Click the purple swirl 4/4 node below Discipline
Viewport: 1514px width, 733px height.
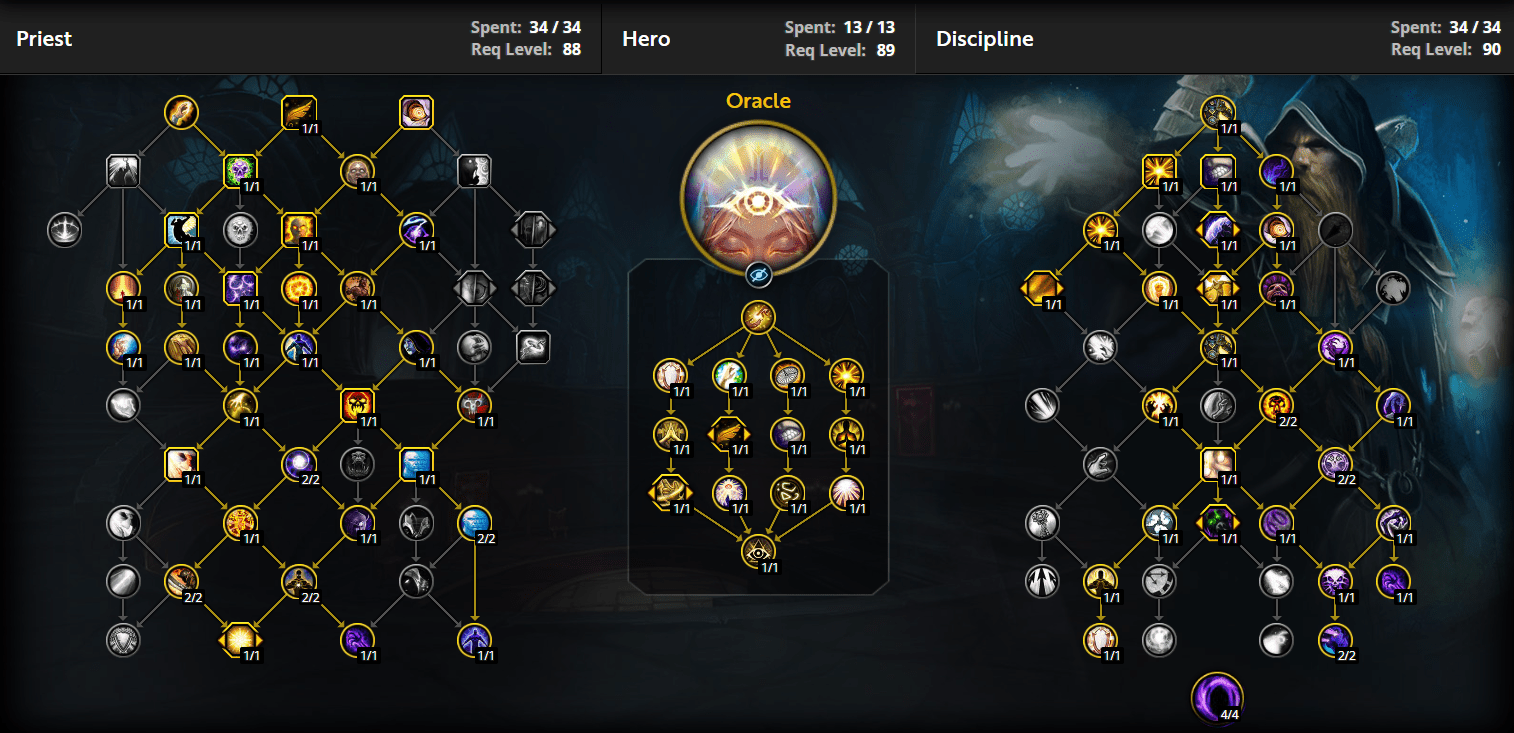coord(1218,696)
